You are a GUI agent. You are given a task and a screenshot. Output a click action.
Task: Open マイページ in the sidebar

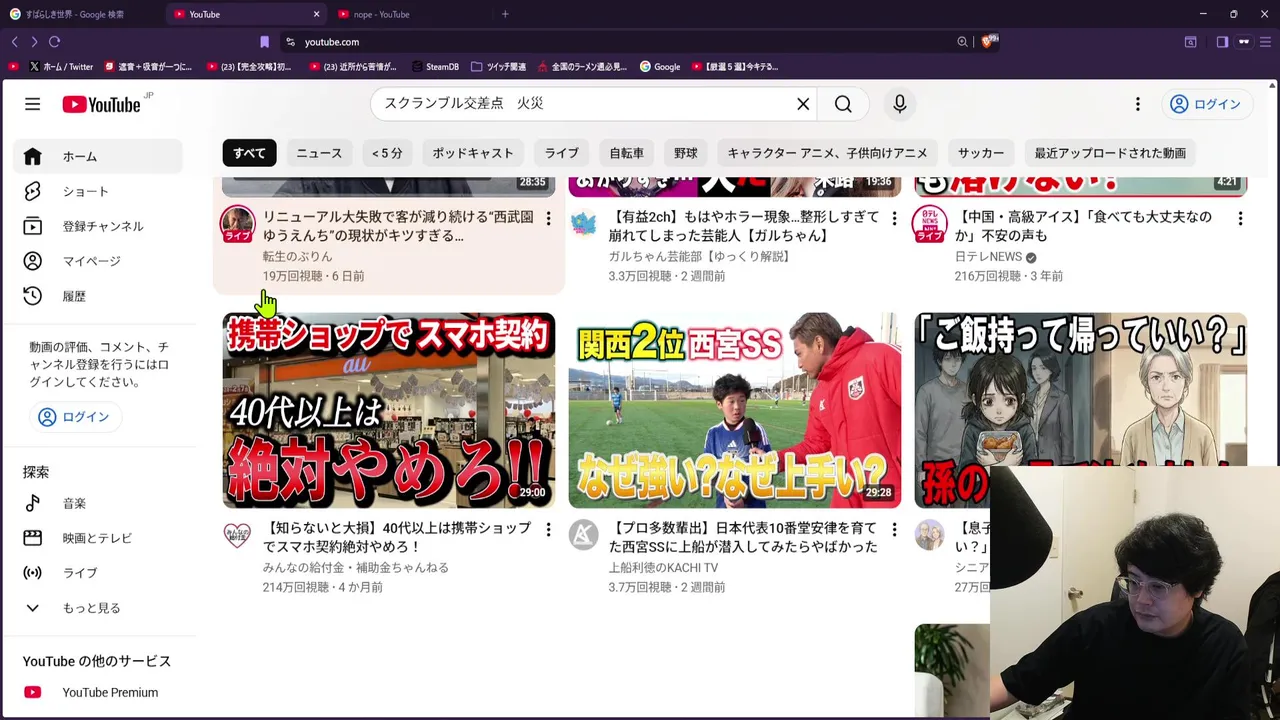point(98,261)
